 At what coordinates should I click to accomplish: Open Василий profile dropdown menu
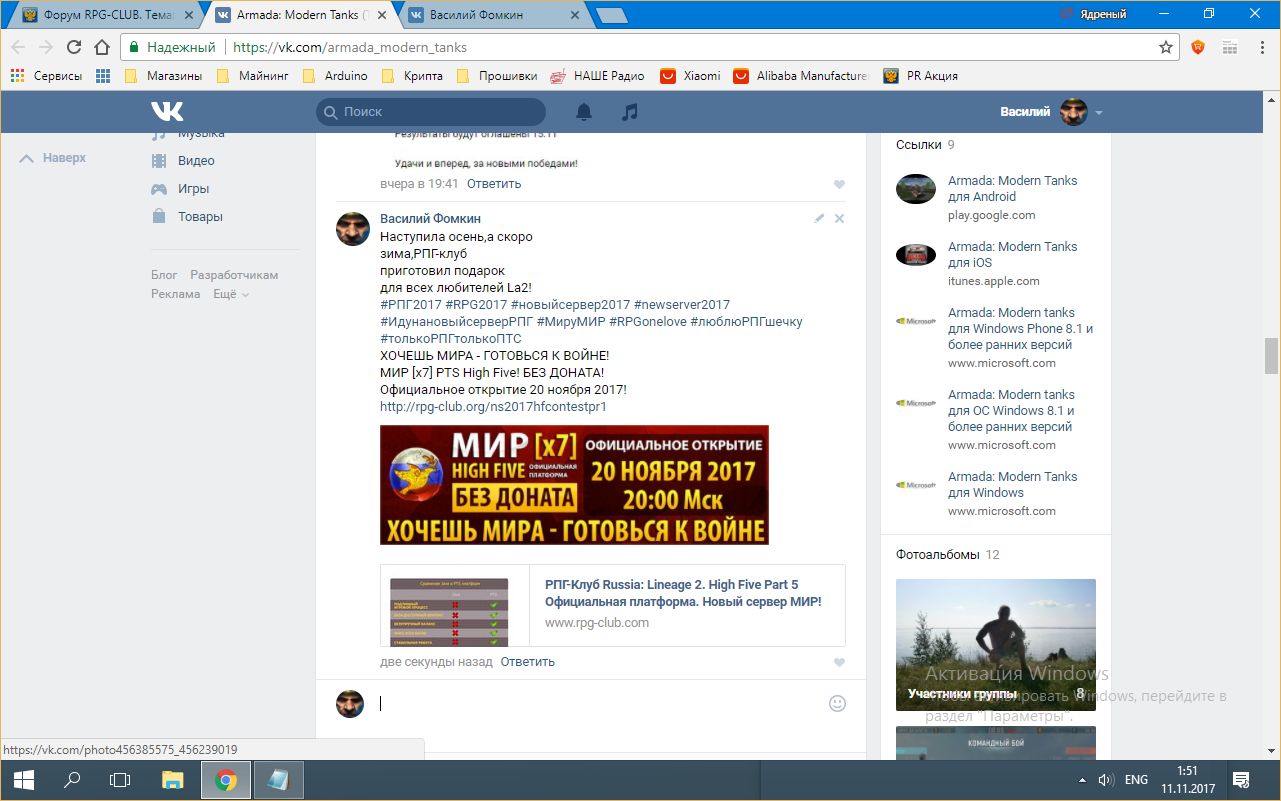pyautogui.click(x=1051, y=112)
